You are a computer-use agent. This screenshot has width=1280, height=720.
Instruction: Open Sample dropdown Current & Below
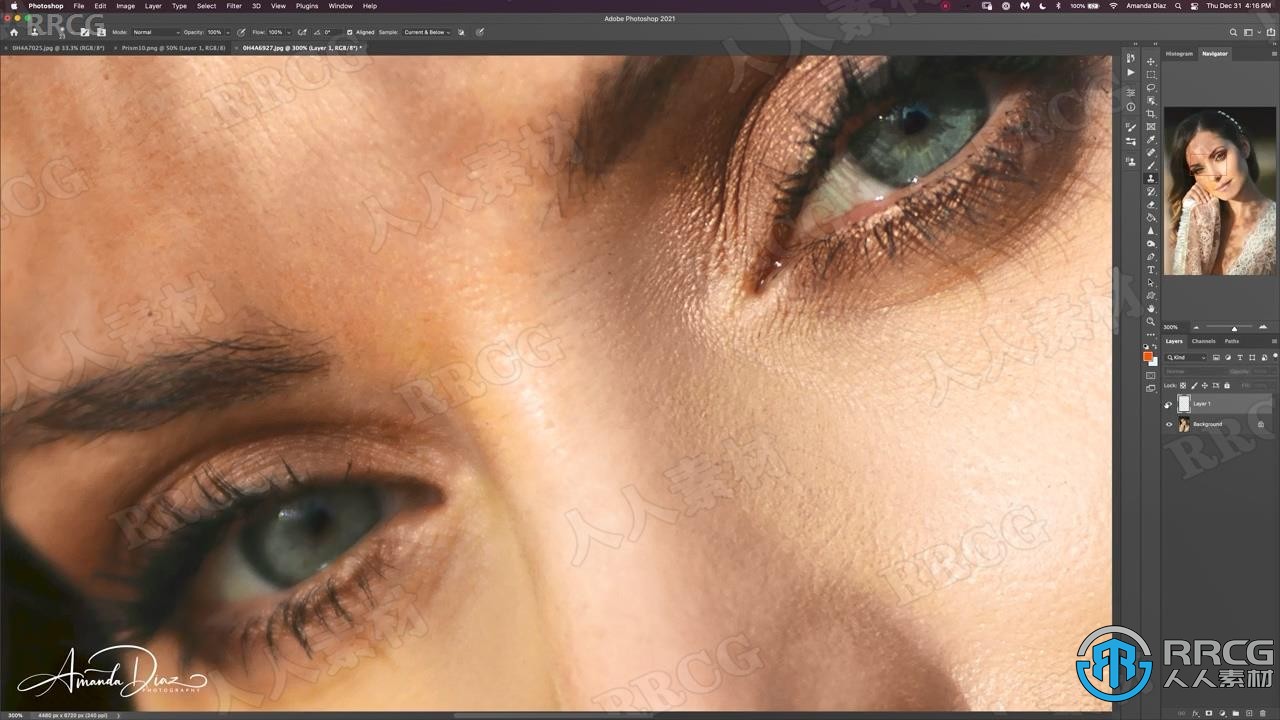[x=427, y=32]
